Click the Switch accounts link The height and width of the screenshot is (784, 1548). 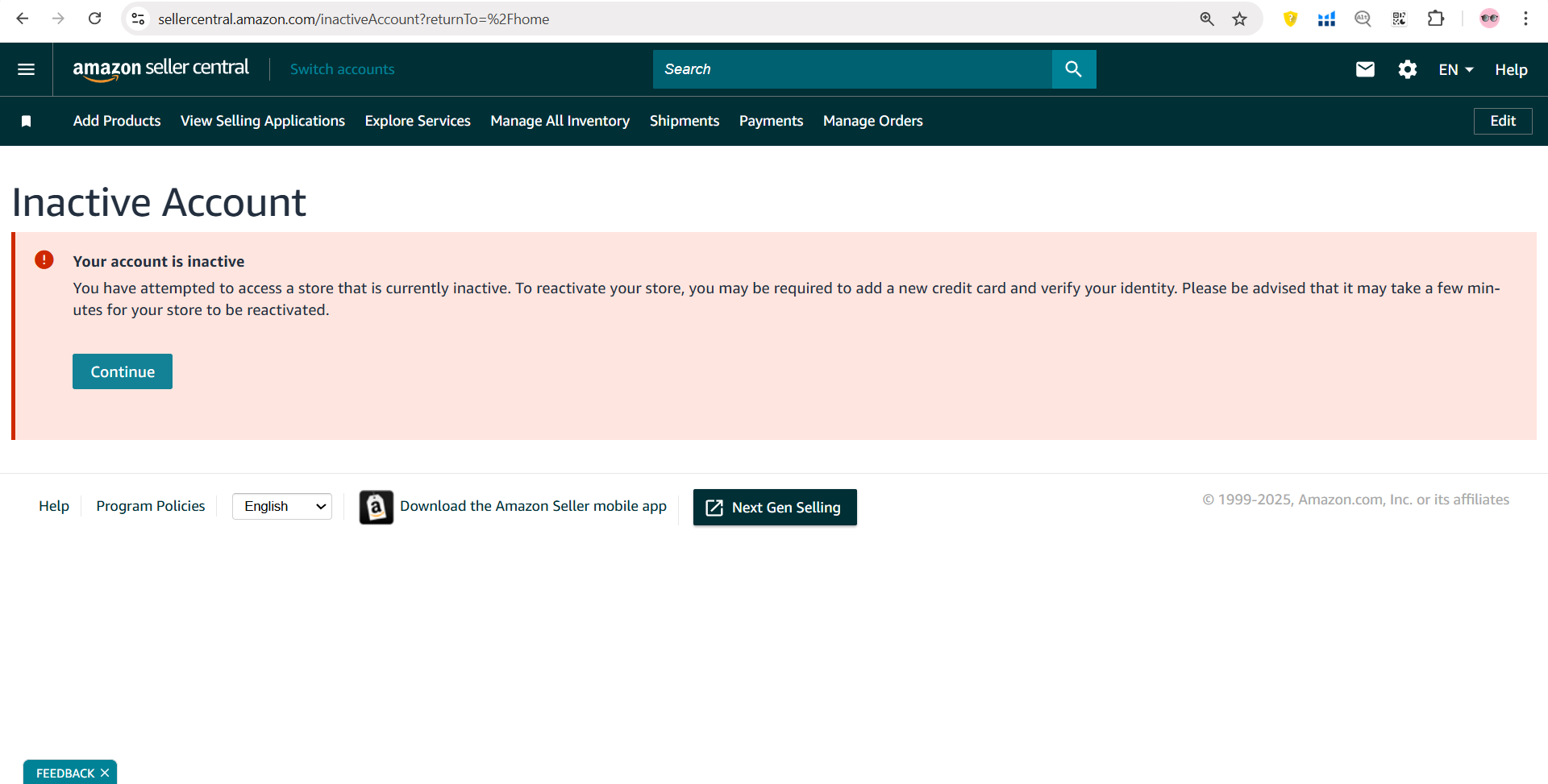coord(343,69)
